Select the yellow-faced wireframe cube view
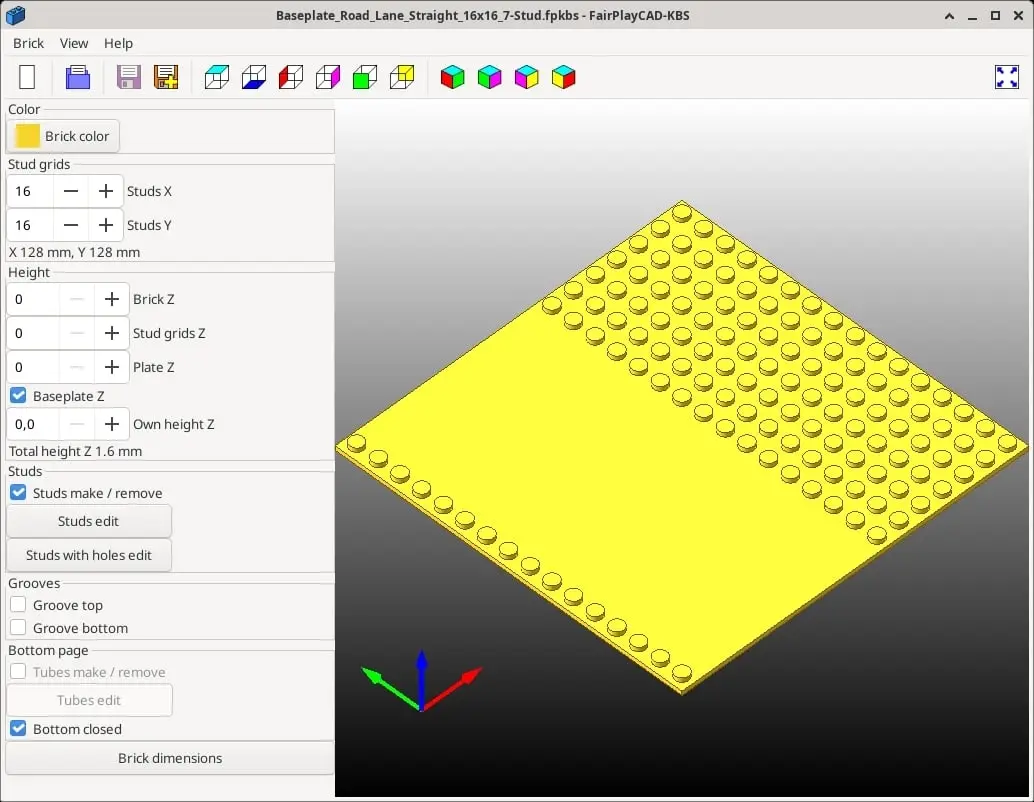The width and height of the screenshot is (1034, 802). coord(402,77)
